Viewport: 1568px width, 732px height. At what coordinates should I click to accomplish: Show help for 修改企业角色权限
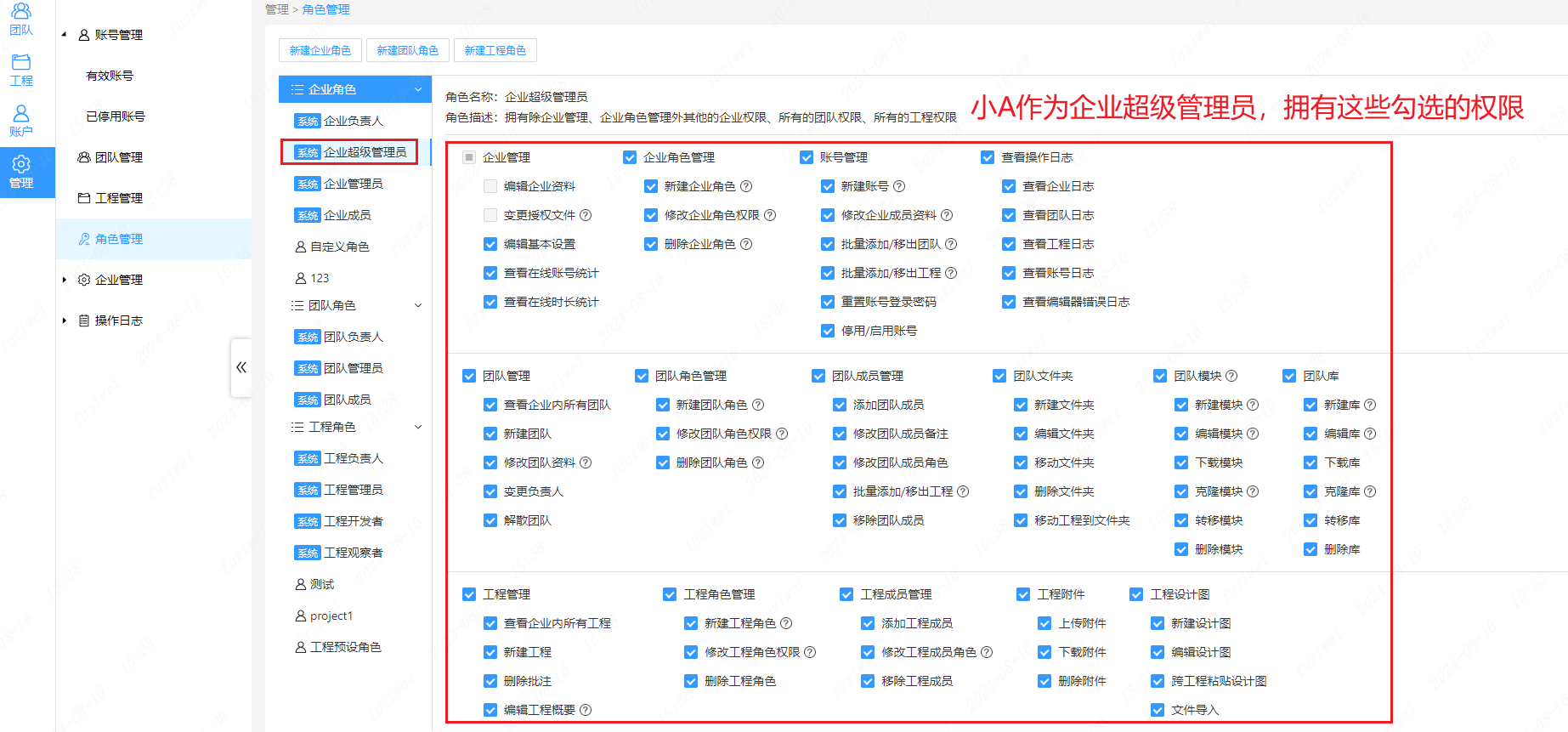[x=770, y=215]
